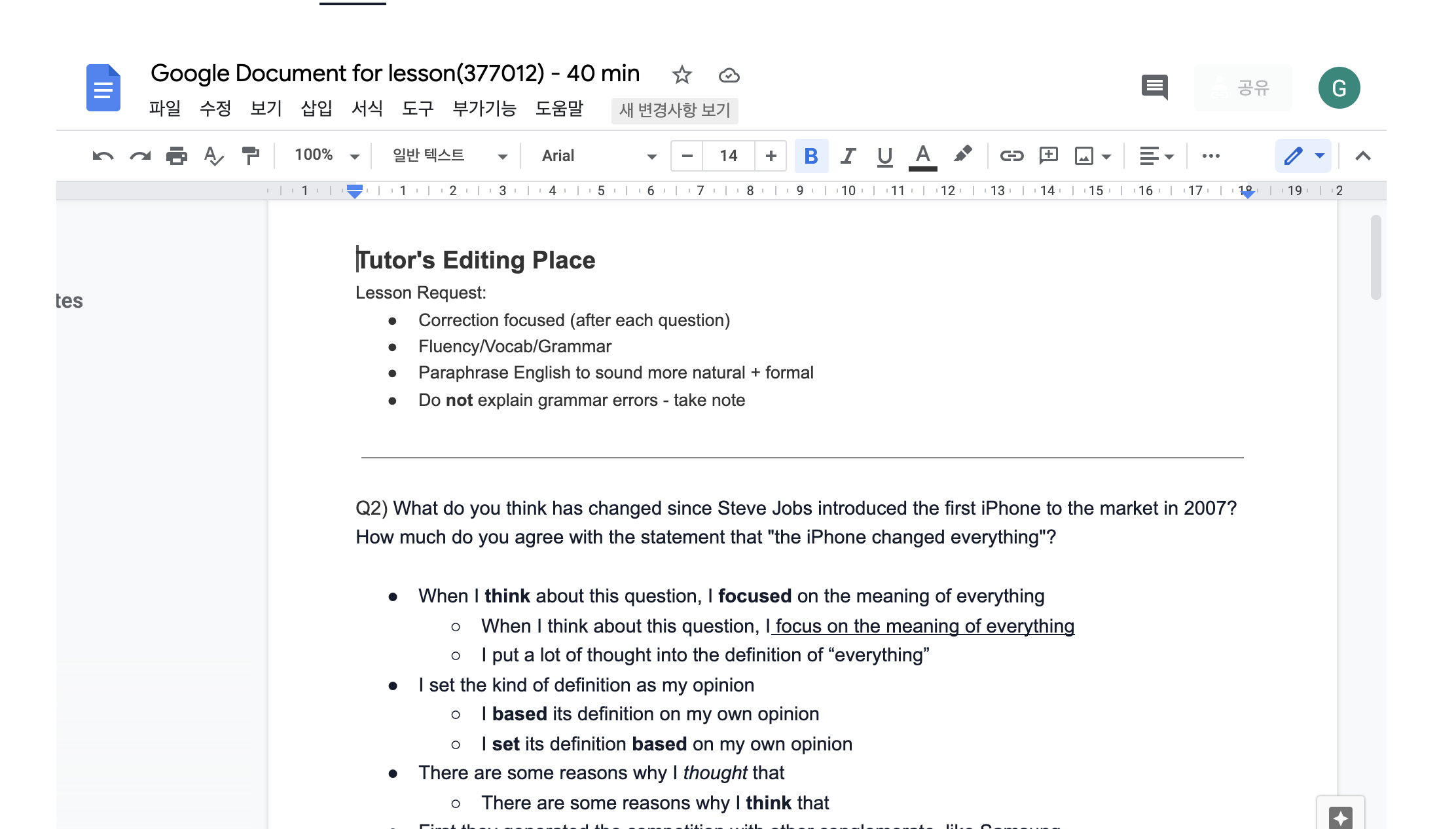
Task: Click the 공유 share button
Action: point(1243,87)
